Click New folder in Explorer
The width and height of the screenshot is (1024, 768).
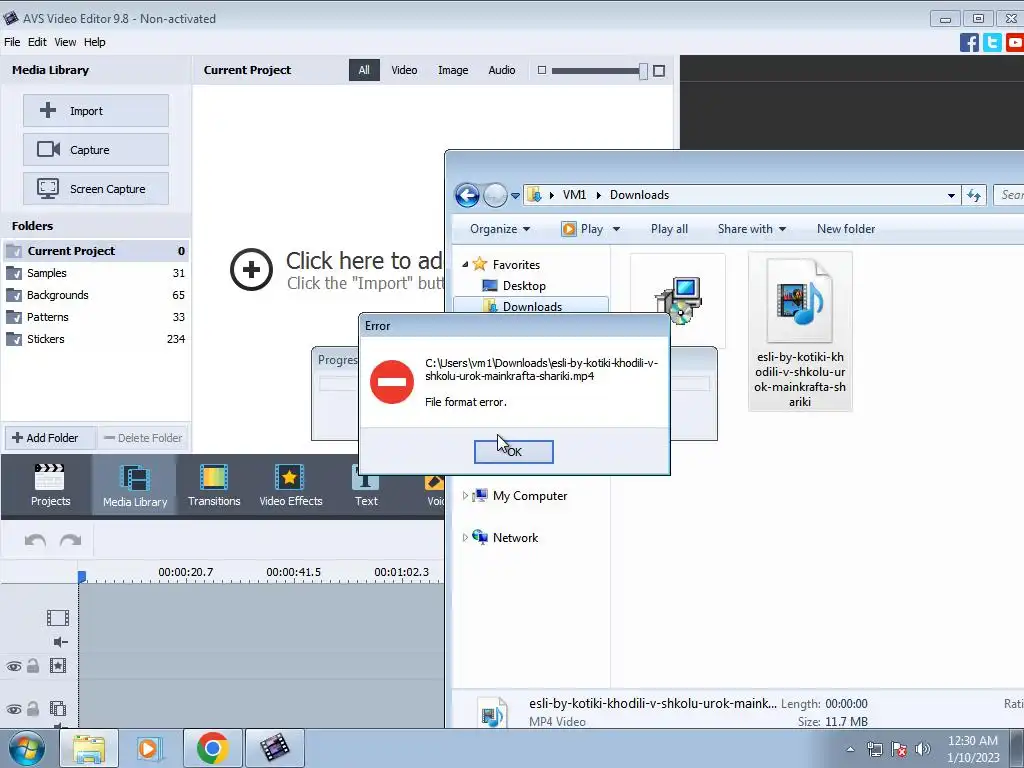click(x=846, y=229)
